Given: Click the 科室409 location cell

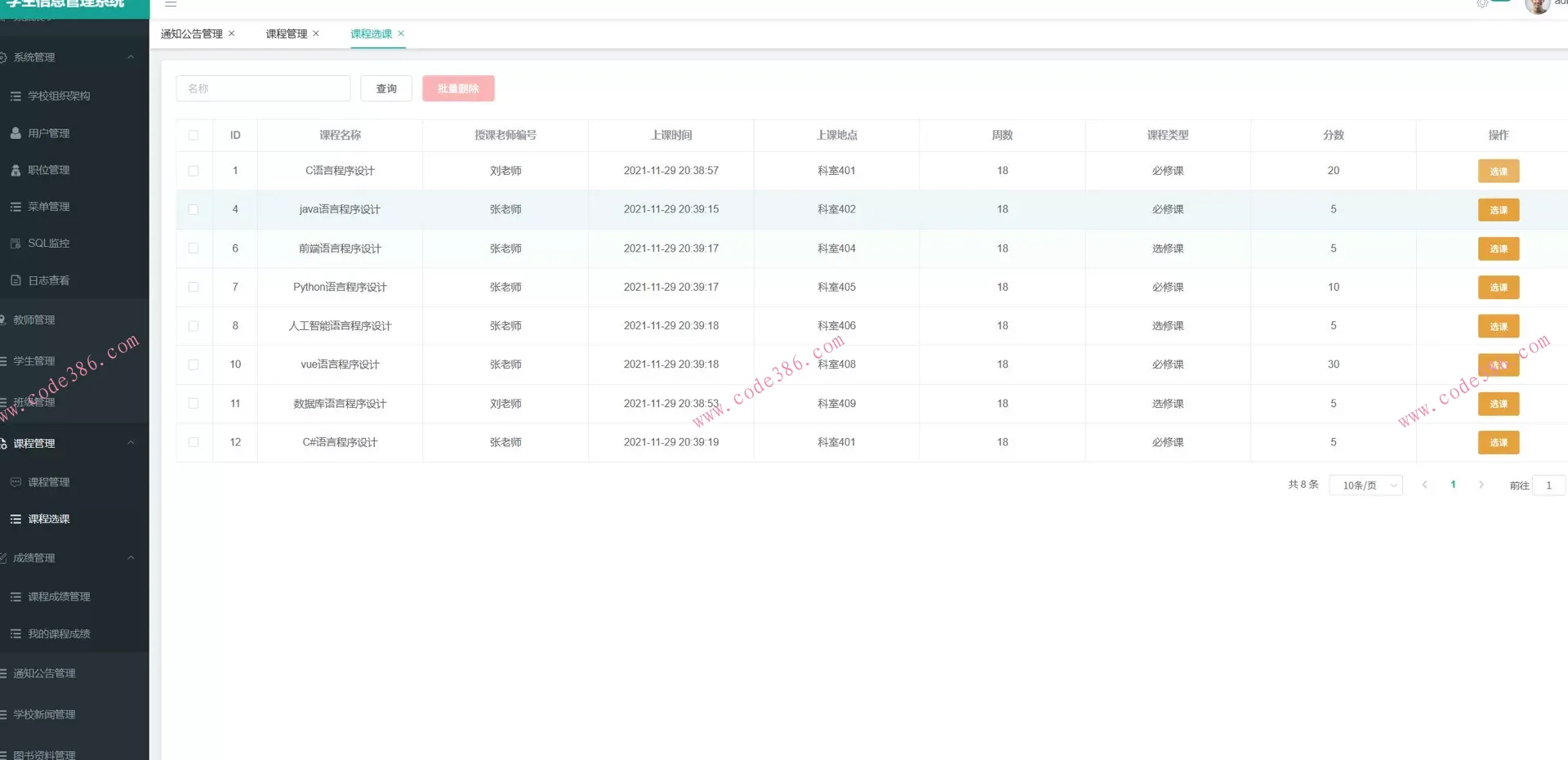Looking at the screenshot, I should [837, 404].
